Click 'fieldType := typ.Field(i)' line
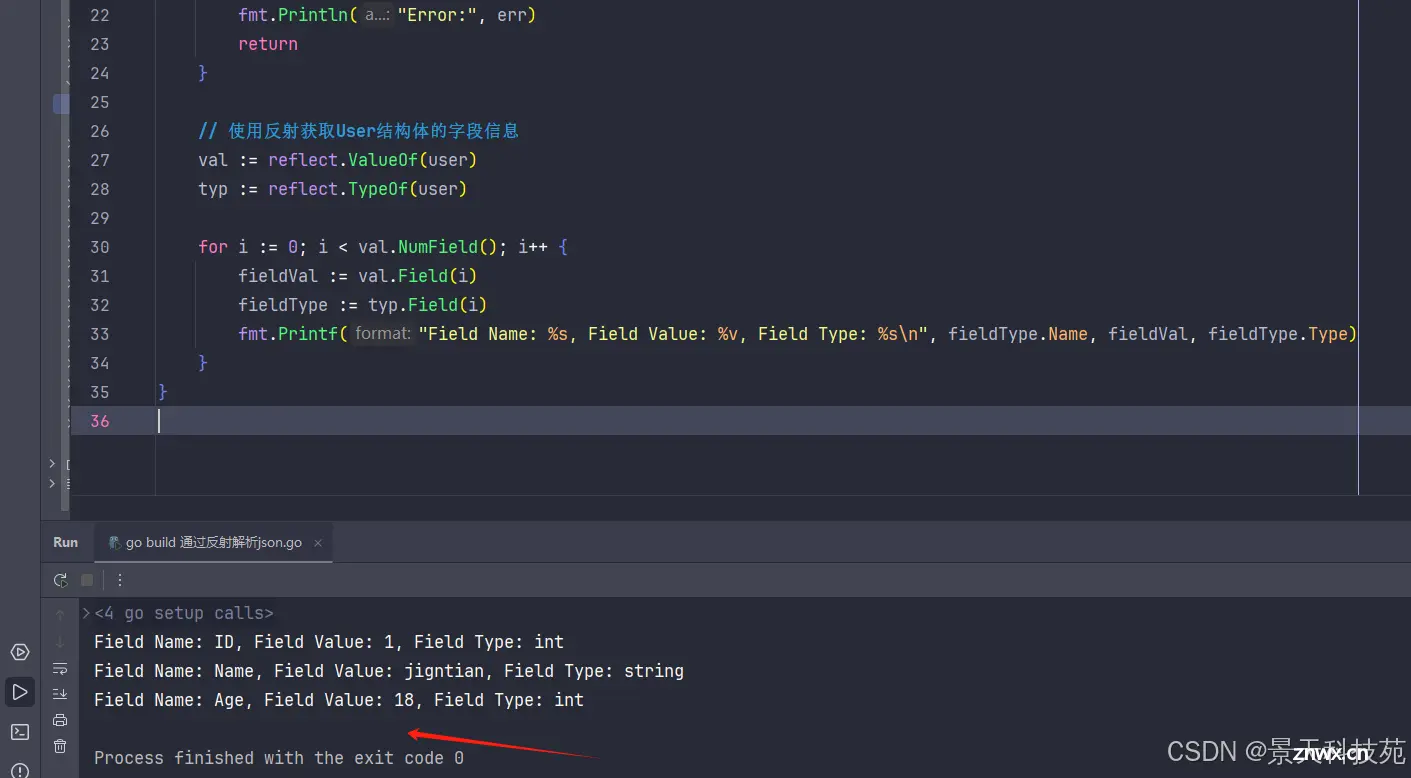1411x778 pixels. (x=363, y=305)
